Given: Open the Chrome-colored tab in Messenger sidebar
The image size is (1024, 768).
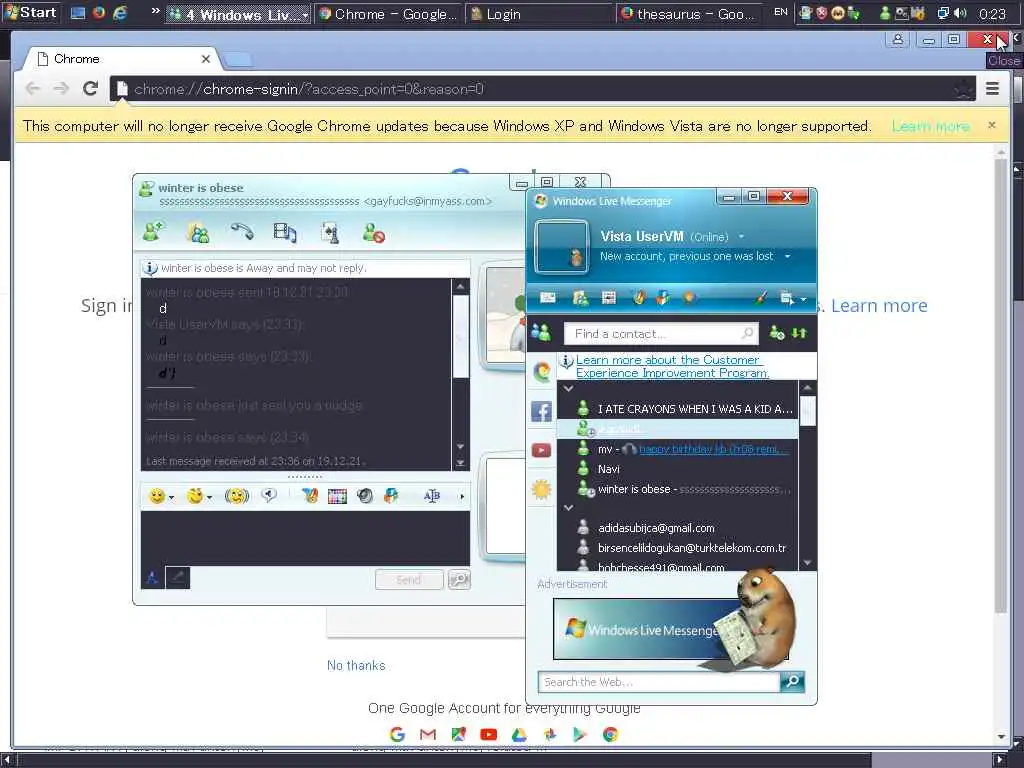Looking at the screenshot, I should click(x=541, y=372).
